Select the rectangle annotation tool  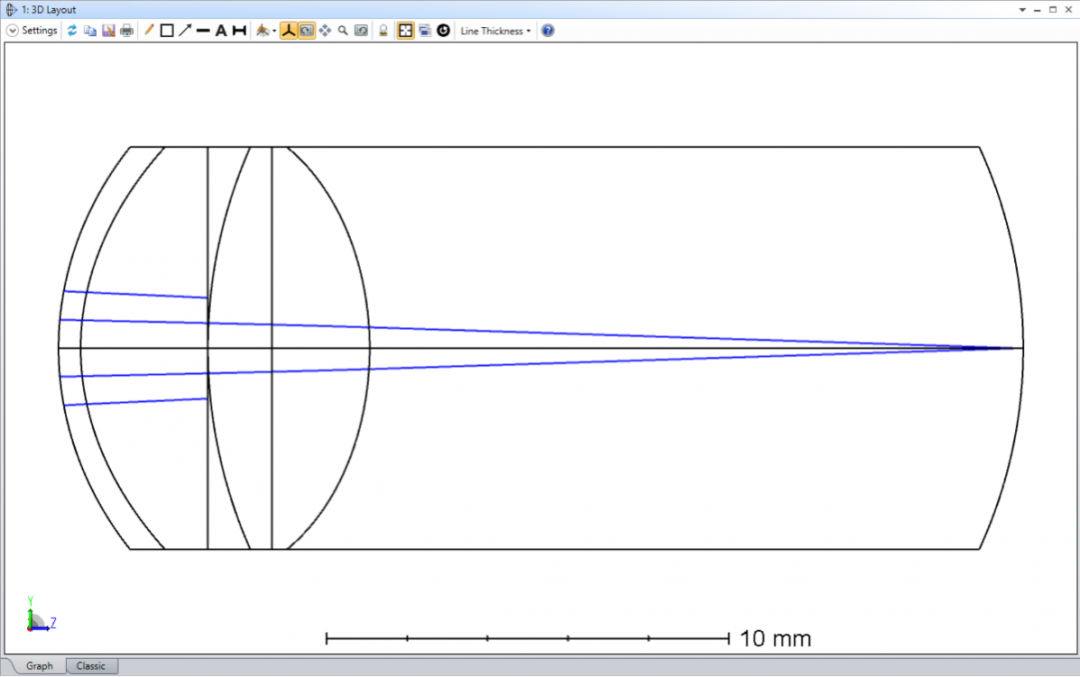164,30
